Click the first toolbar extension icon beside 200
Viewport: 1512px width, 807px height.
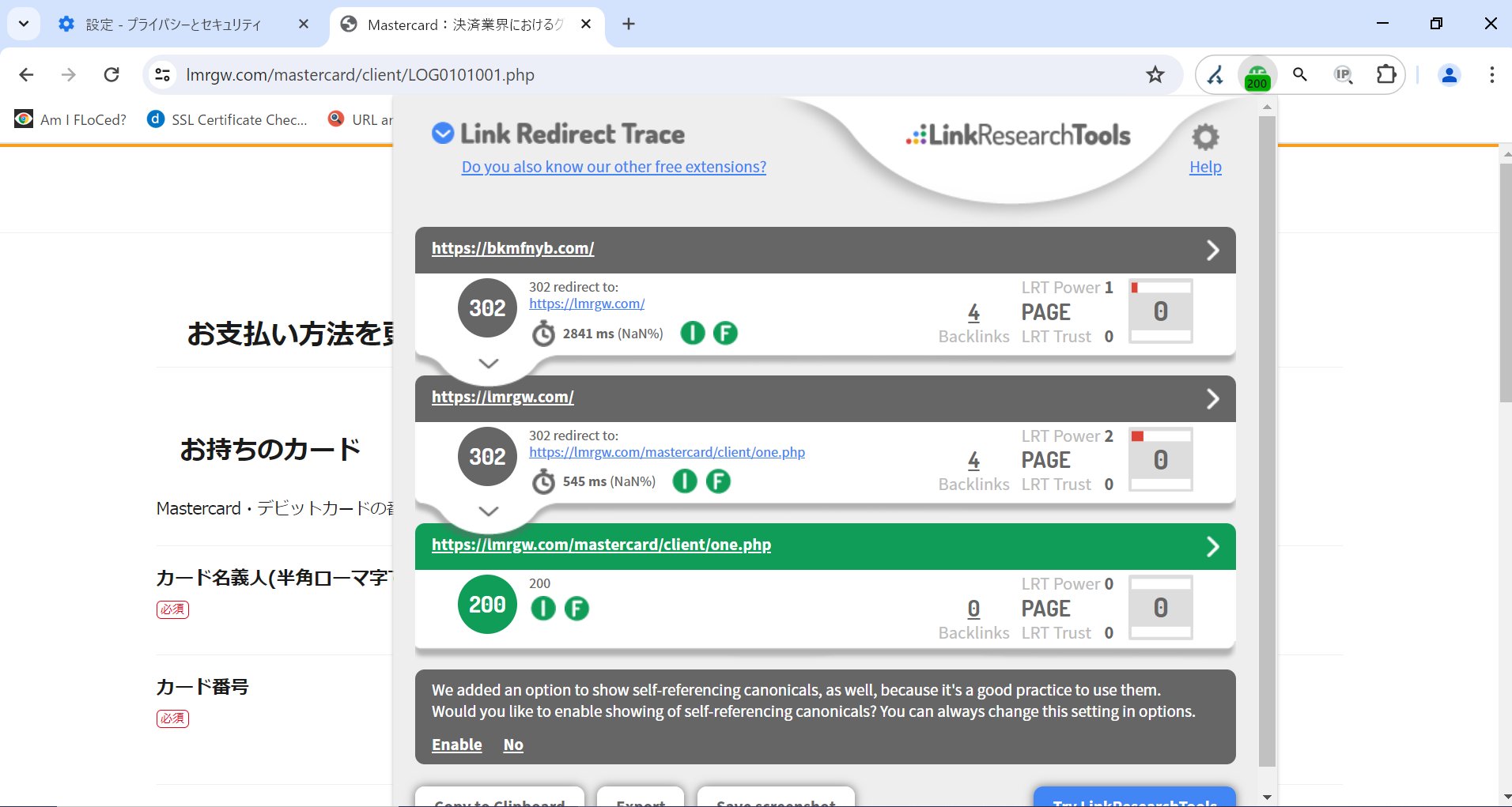click(x=1215, y=75)
